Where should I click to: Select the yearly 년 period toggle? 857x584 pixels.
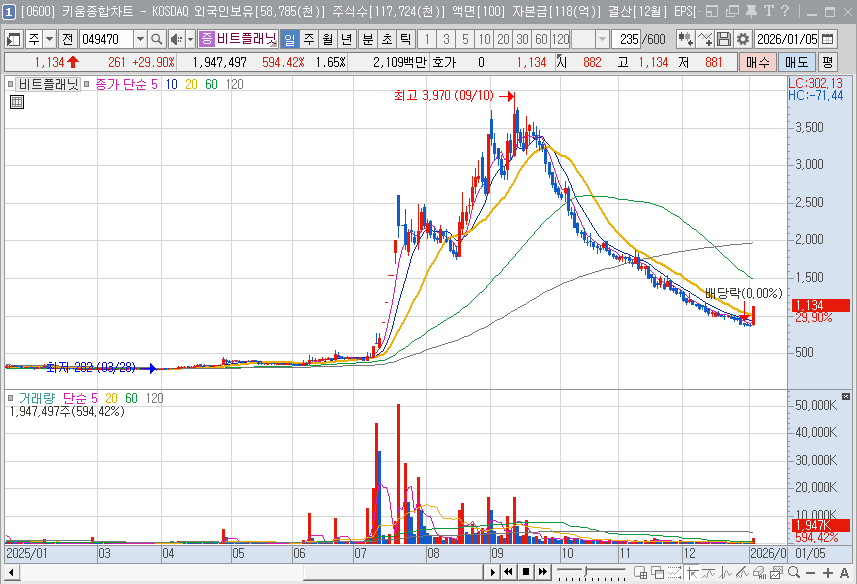pyautogui.click(x=347, y=39)
